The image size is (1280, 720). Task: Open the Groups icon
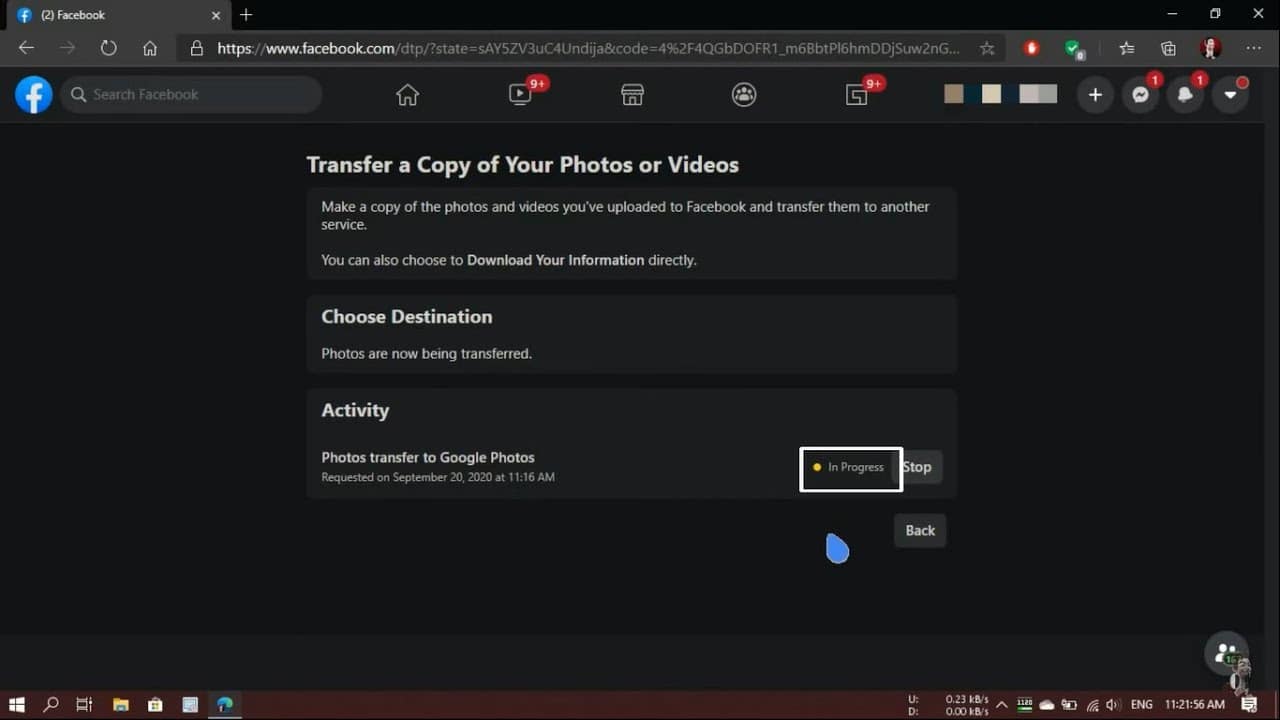(x=744, y=95)
